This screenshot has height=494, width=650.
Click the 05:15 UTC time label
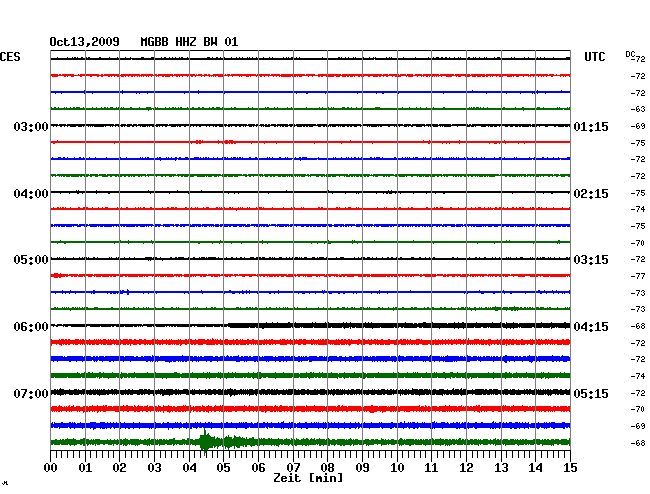click(591, 393)
